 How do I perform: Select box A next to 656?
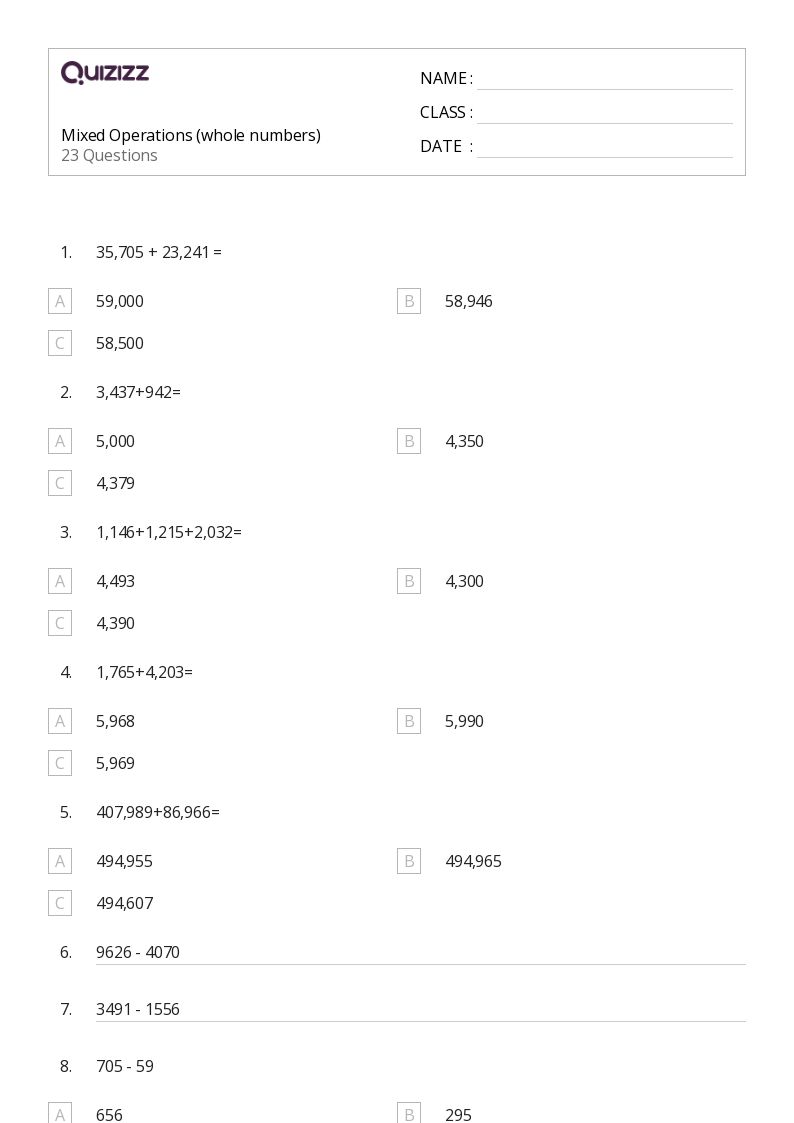[x=60, y=1113]
